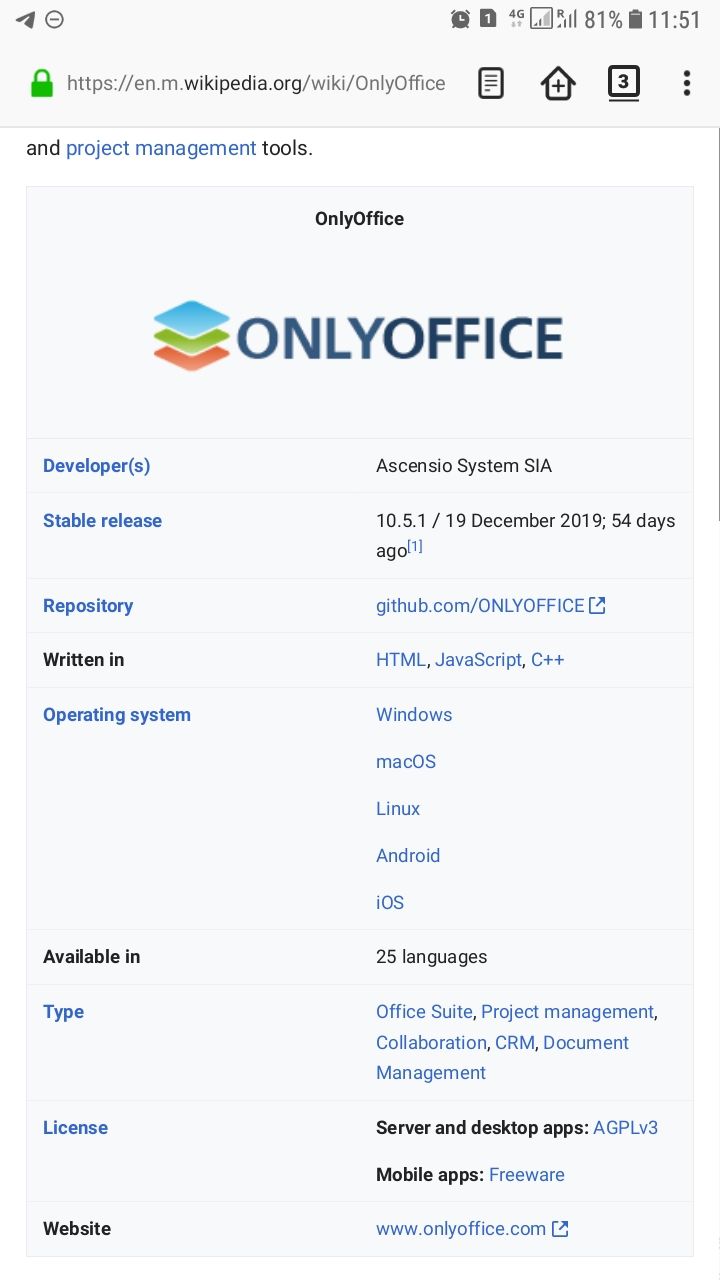Open the JavaScript link
This screenshot has width=720, height=1280.
point(478,659)
